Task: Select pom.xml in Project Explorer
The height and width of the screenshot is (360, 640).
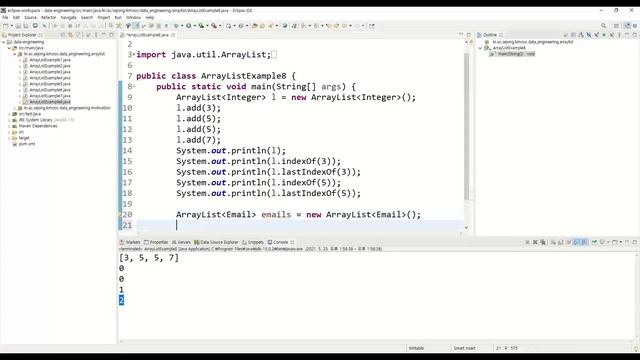Action: pyautogui.click(x=27, y=144)
